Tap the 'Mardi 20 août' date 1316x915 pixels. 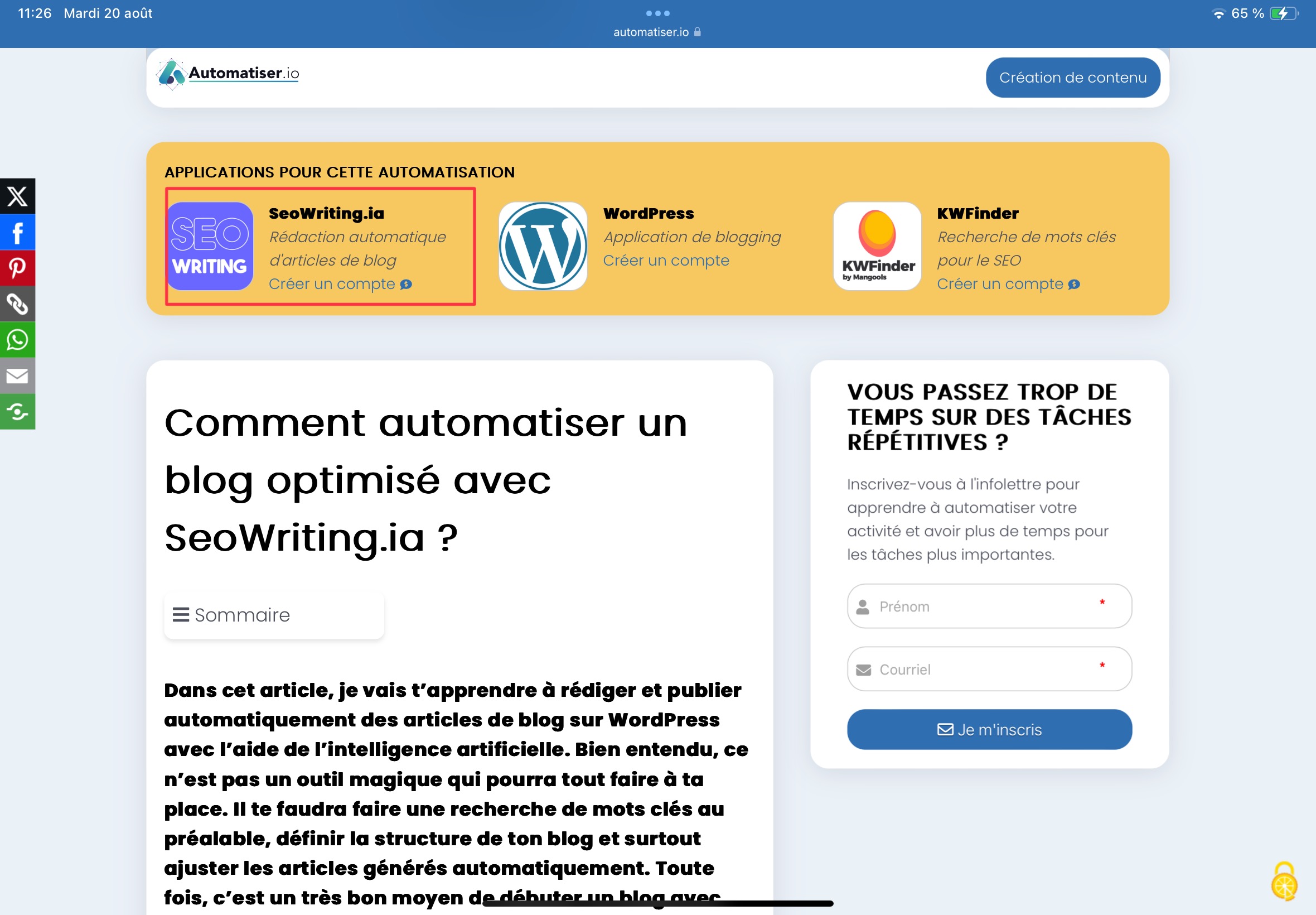pos(108,13)
